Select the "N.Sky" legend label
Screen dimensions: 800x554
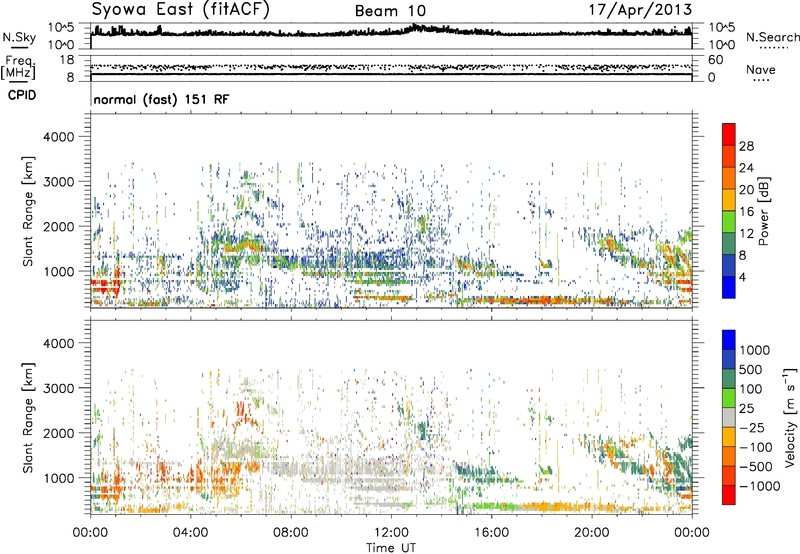19,37
